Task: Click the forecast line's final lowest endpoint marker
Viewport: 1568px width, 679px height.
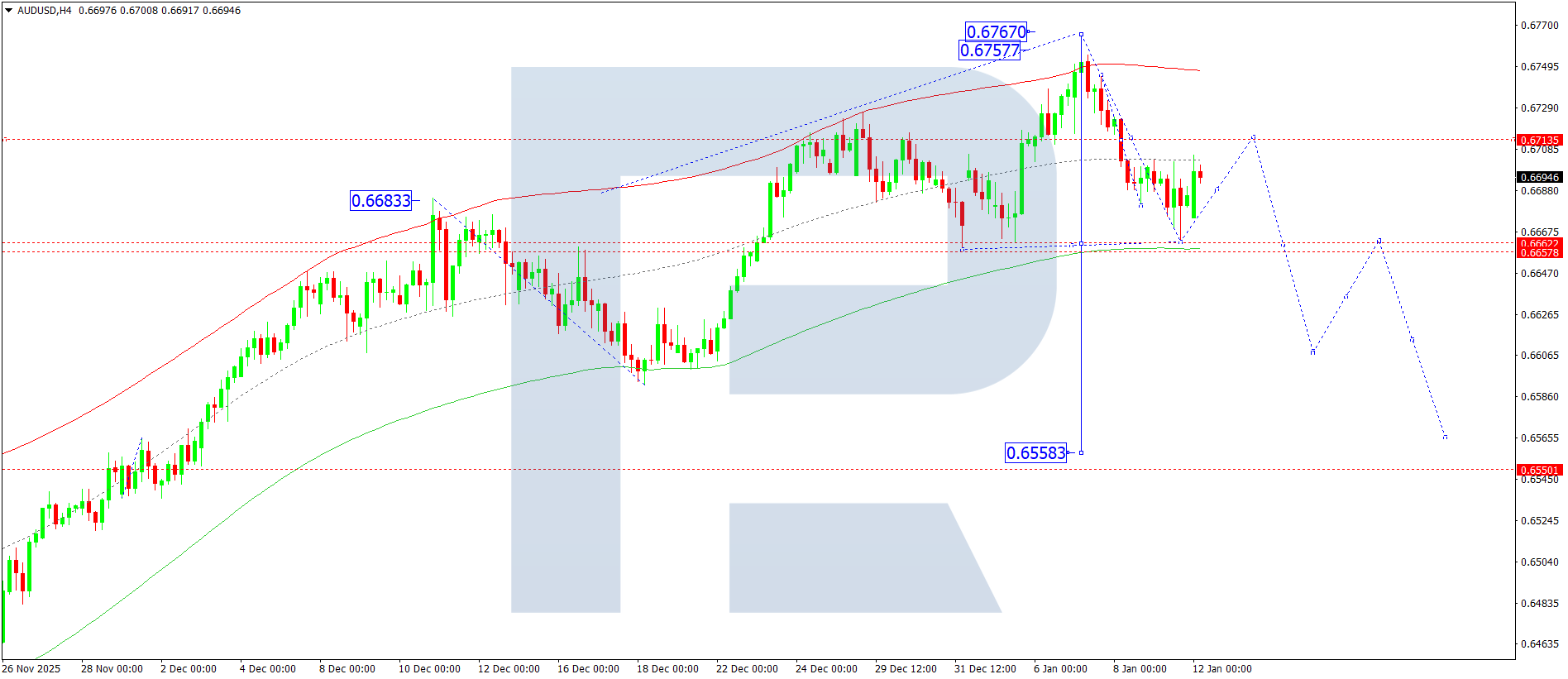Action: pyautogui.click(x=1445, y=437)
